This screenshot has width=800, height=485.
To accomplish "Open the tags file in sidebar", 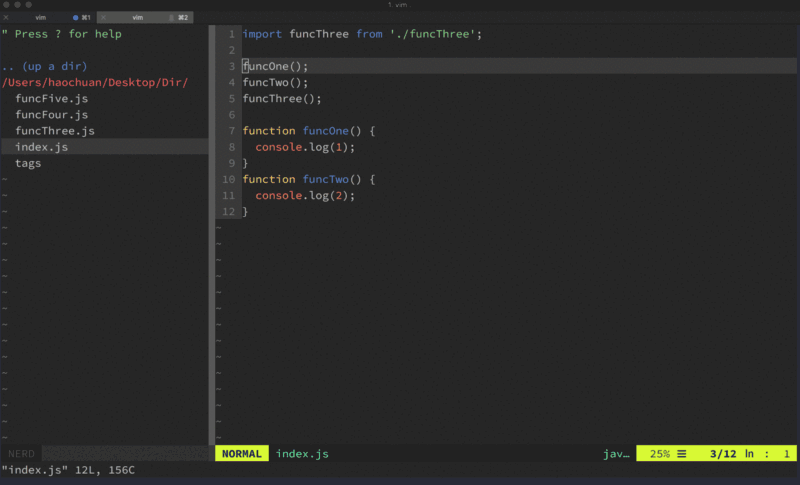I will pyautogui.click(x=28, y=163).
